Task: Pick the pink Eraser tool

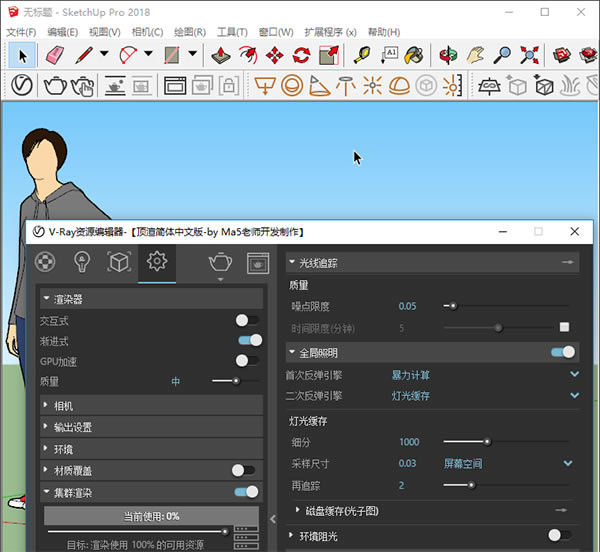Action: 55,55
